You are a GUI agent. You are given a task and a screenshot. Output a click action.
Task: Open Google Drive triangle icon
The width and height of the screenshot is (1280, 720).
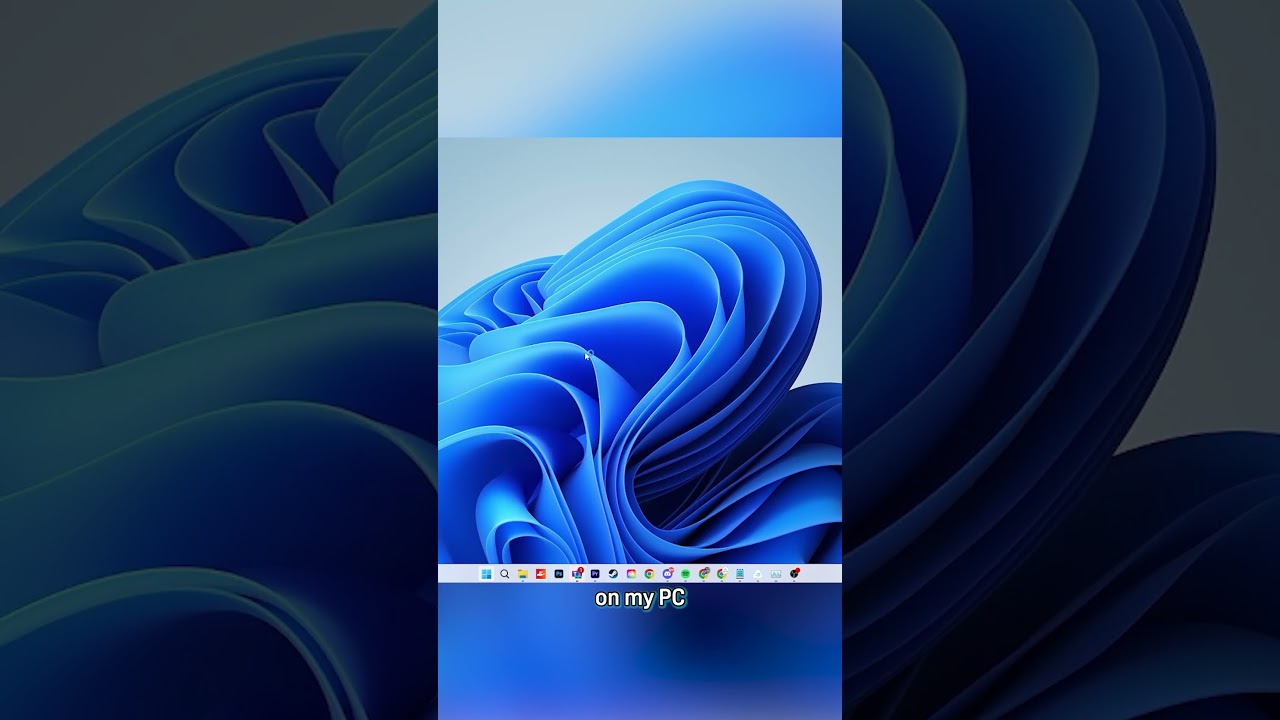click(x=758, y=574)
